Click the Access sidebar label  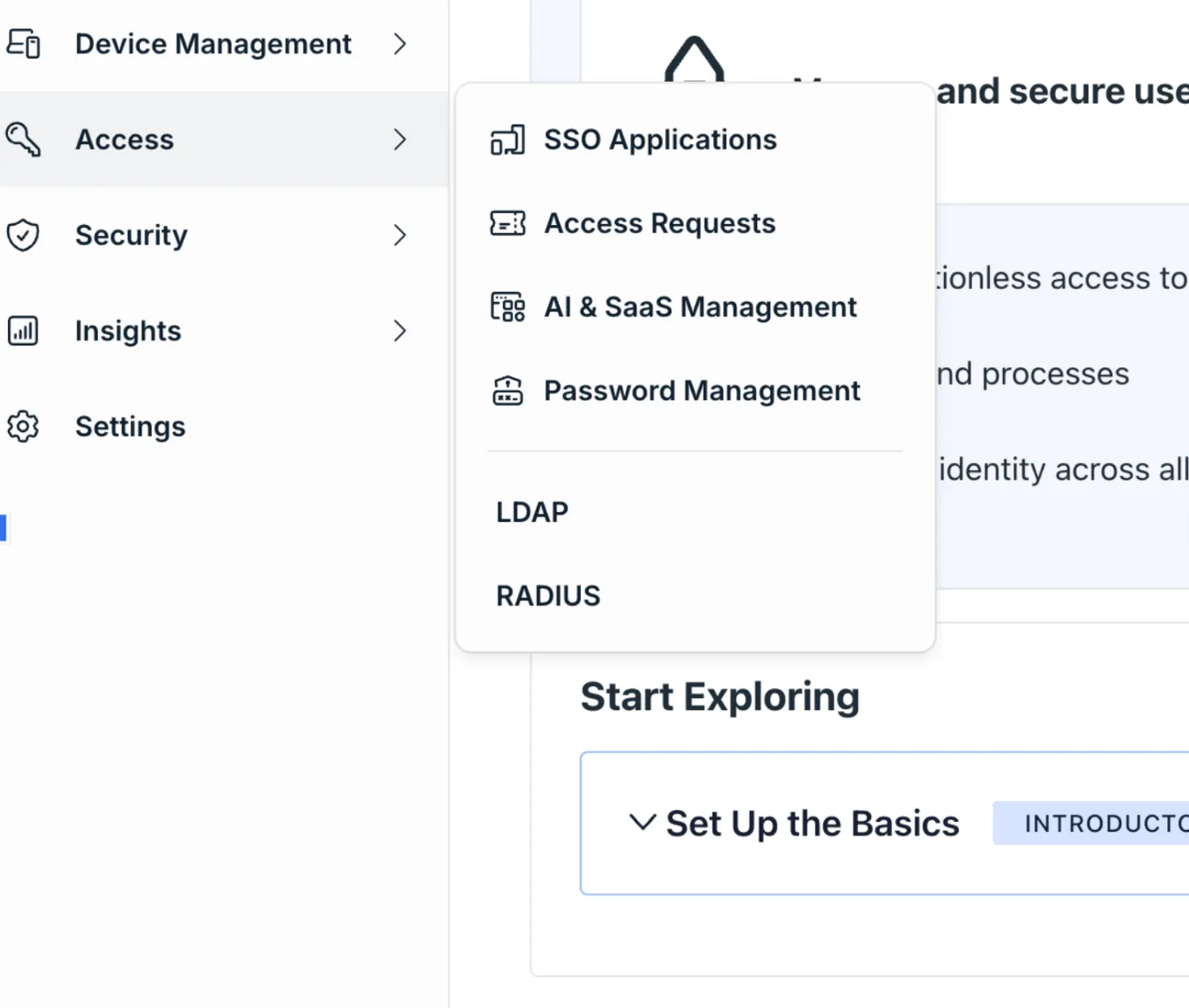click(x=125, y=139)
